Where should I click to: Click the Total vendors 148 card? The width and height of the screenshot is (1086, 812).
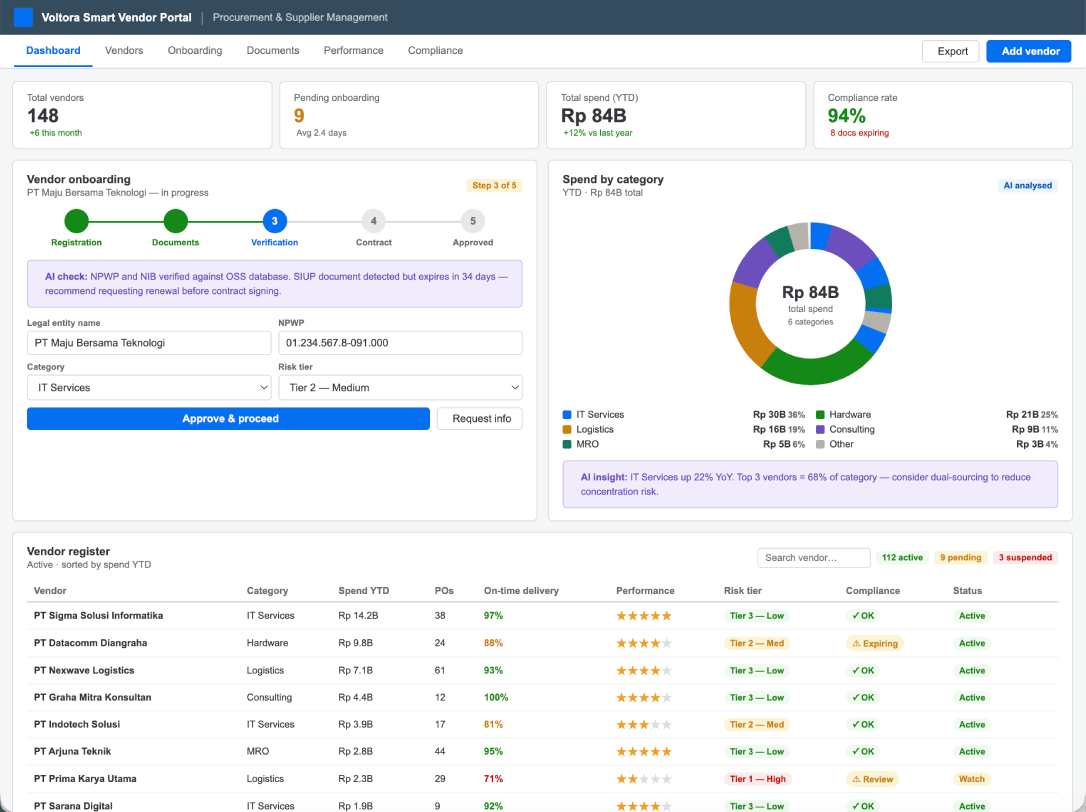click(x=142, y=115)
